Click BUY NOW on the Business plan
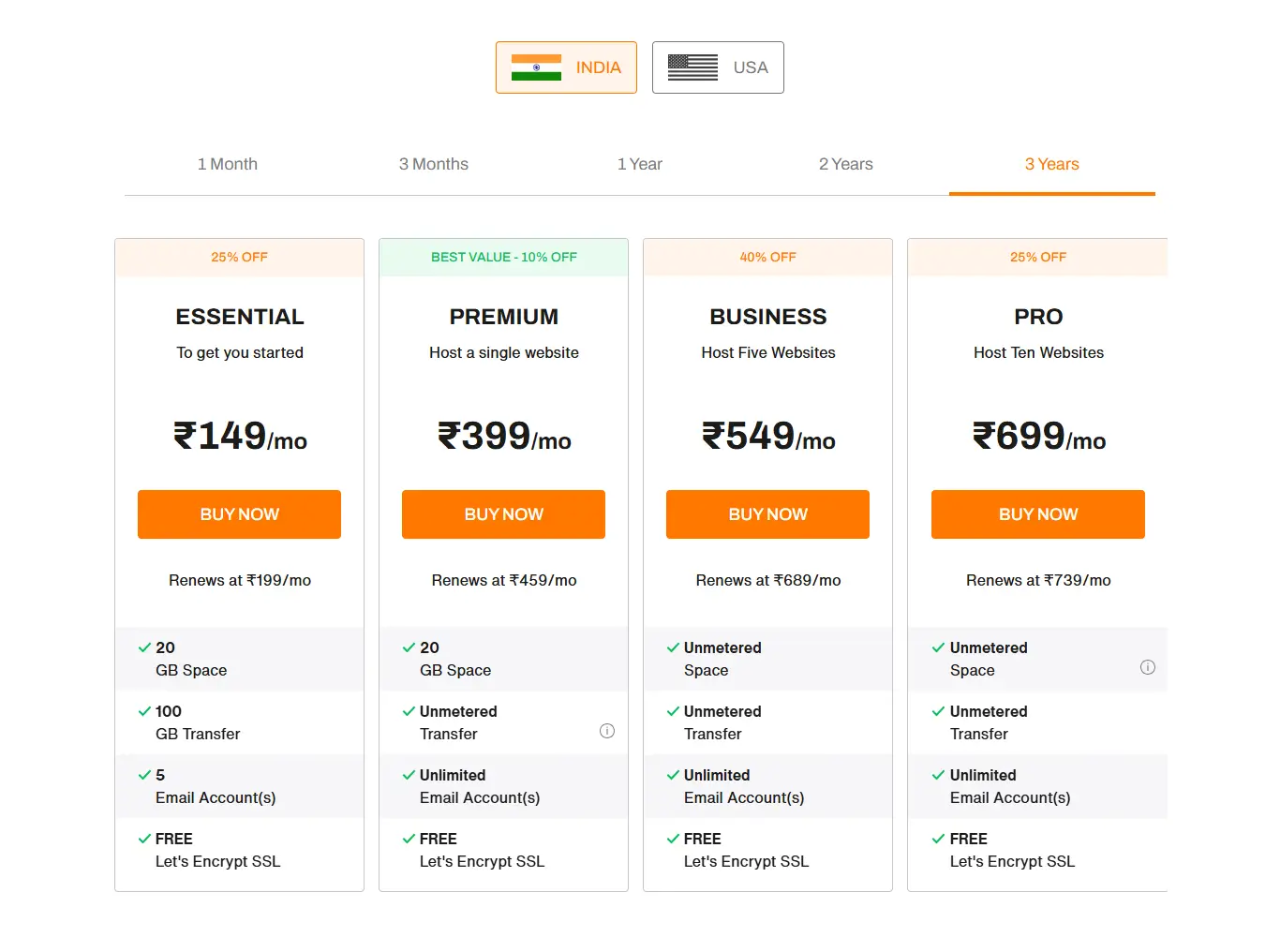This screenshot has height=952, width=1280. pyautogui.click(x=767, y=513)
